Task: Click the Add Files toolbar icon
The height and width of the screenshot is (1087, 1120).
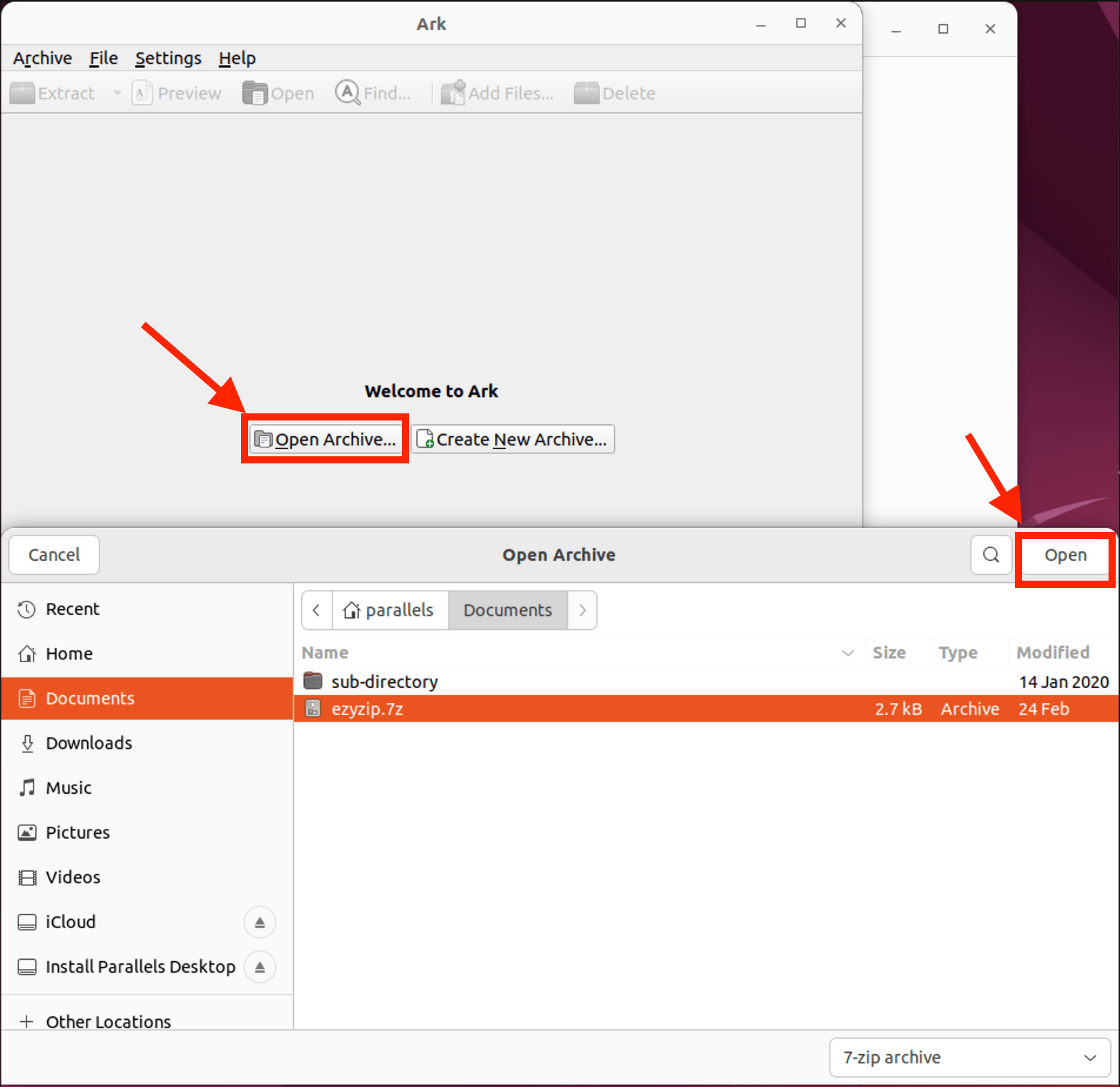Action: click(497, 93)
